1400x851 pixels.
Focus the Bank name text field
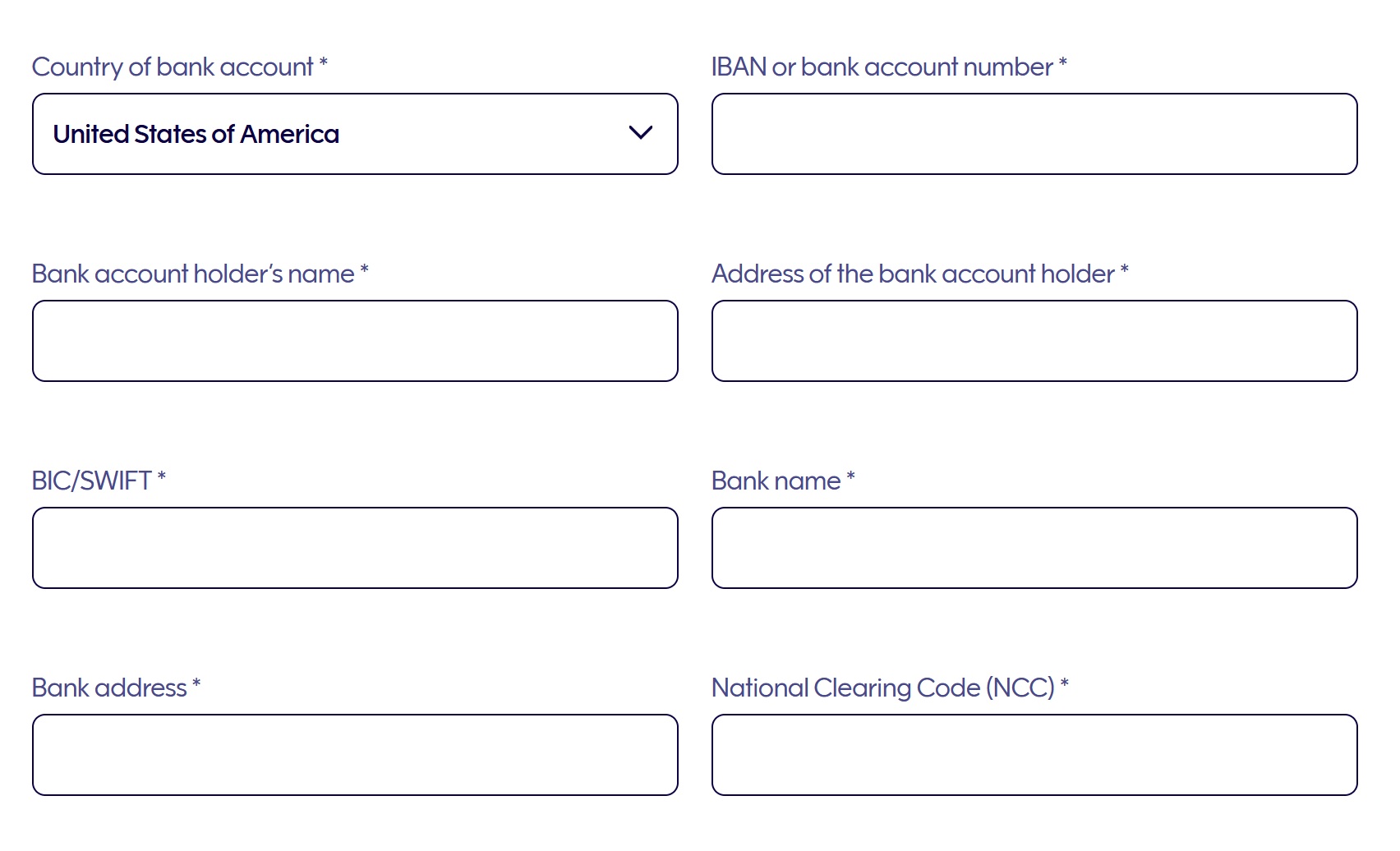[x=1034, y=548]
